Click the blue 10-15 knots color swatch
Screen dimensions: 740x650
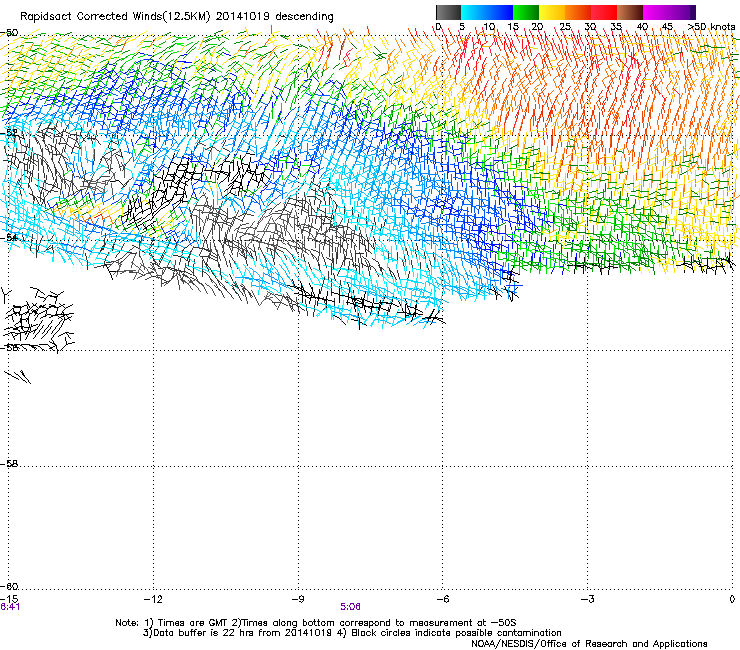[x=500, y=12]
